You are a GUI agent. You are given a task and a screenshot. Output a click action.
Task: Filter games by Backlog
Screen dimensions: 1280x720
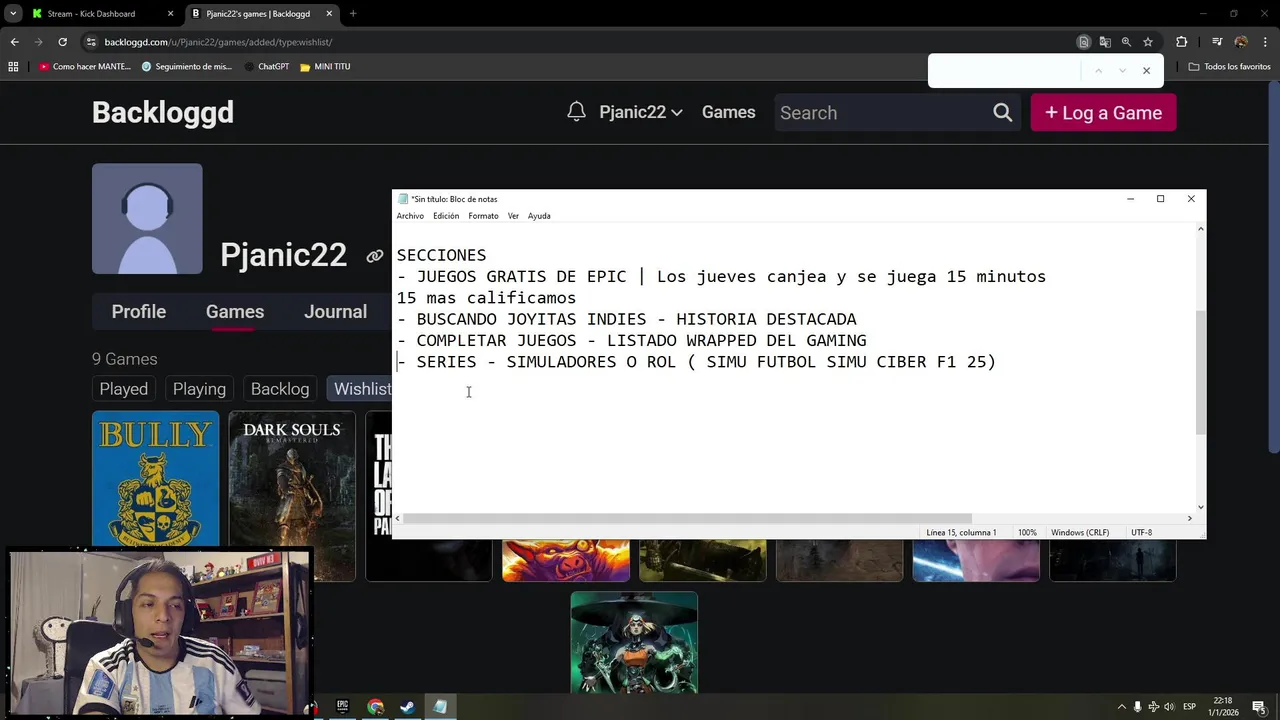pyautogui.click(x=280, y=389)
